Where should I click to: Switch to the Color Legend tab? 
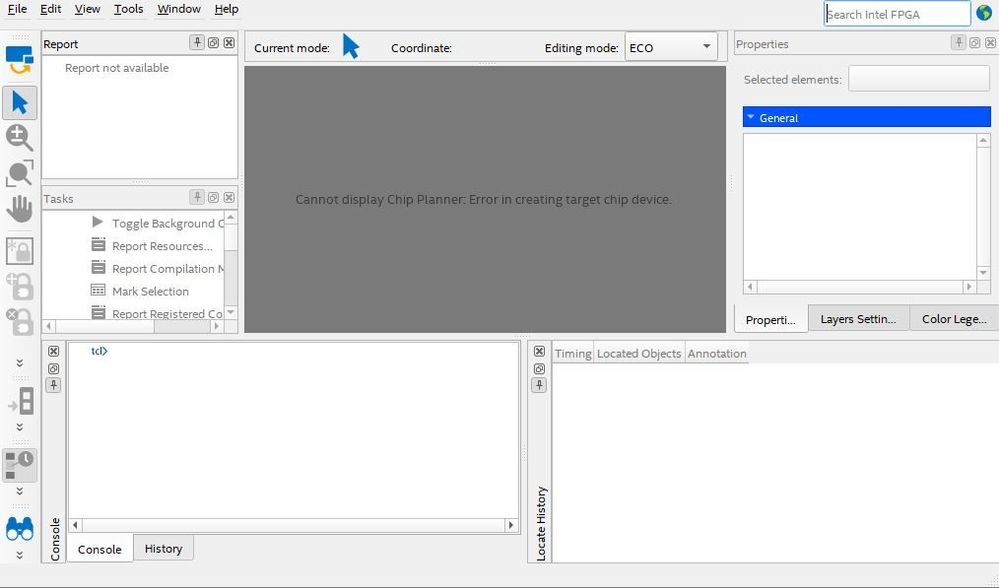(954, 319)
